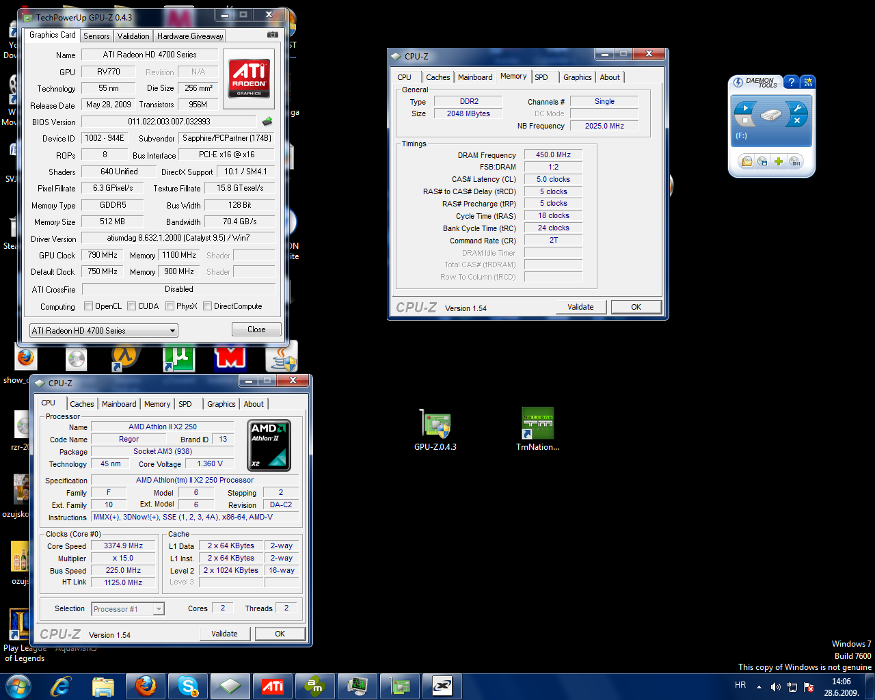Viewport: 875px width, 700px height.
Task: Select About tab in CPU-Z memory window
Action: 610,77
